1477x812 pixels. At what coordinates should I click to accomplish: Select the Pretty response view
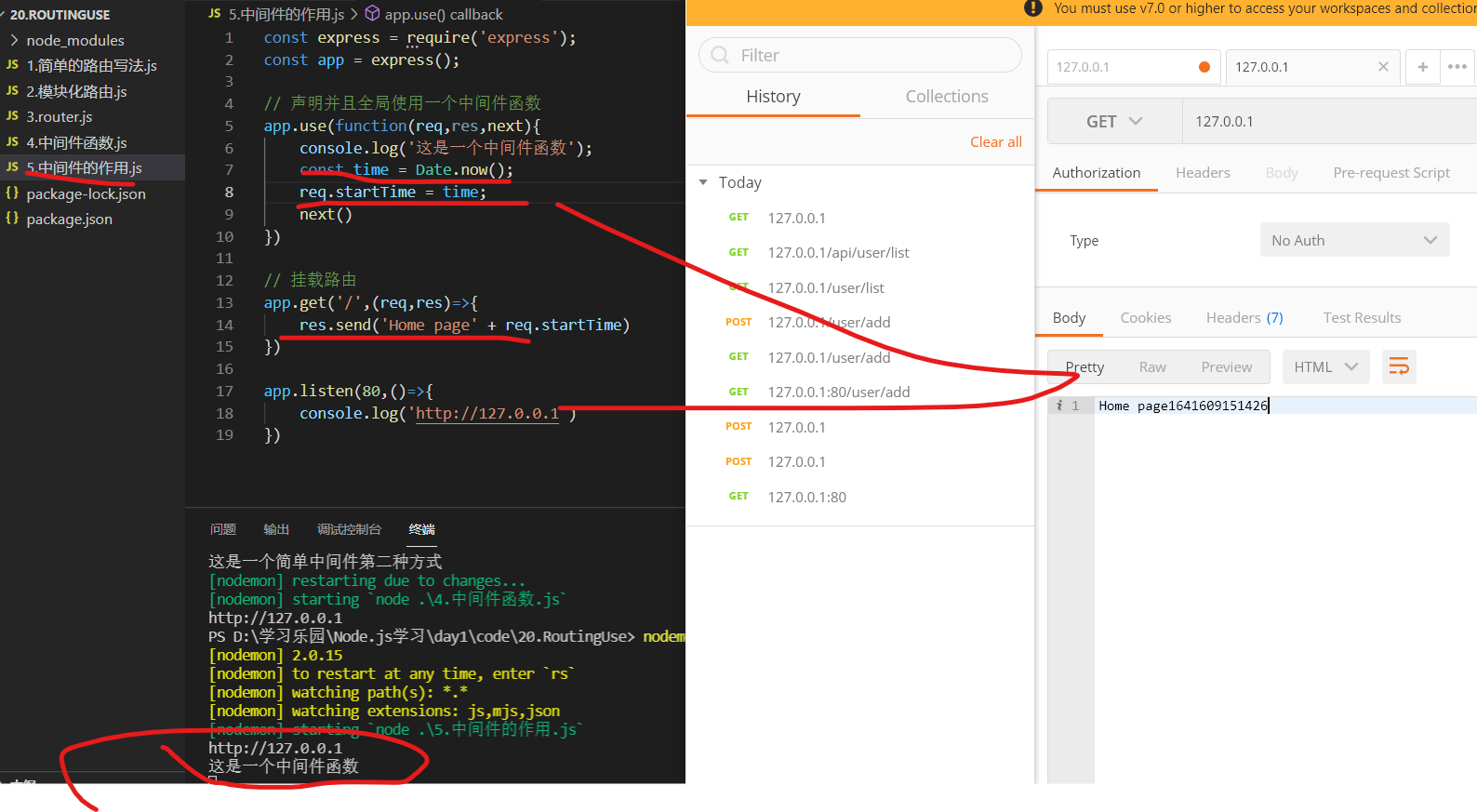point(1084,367)
